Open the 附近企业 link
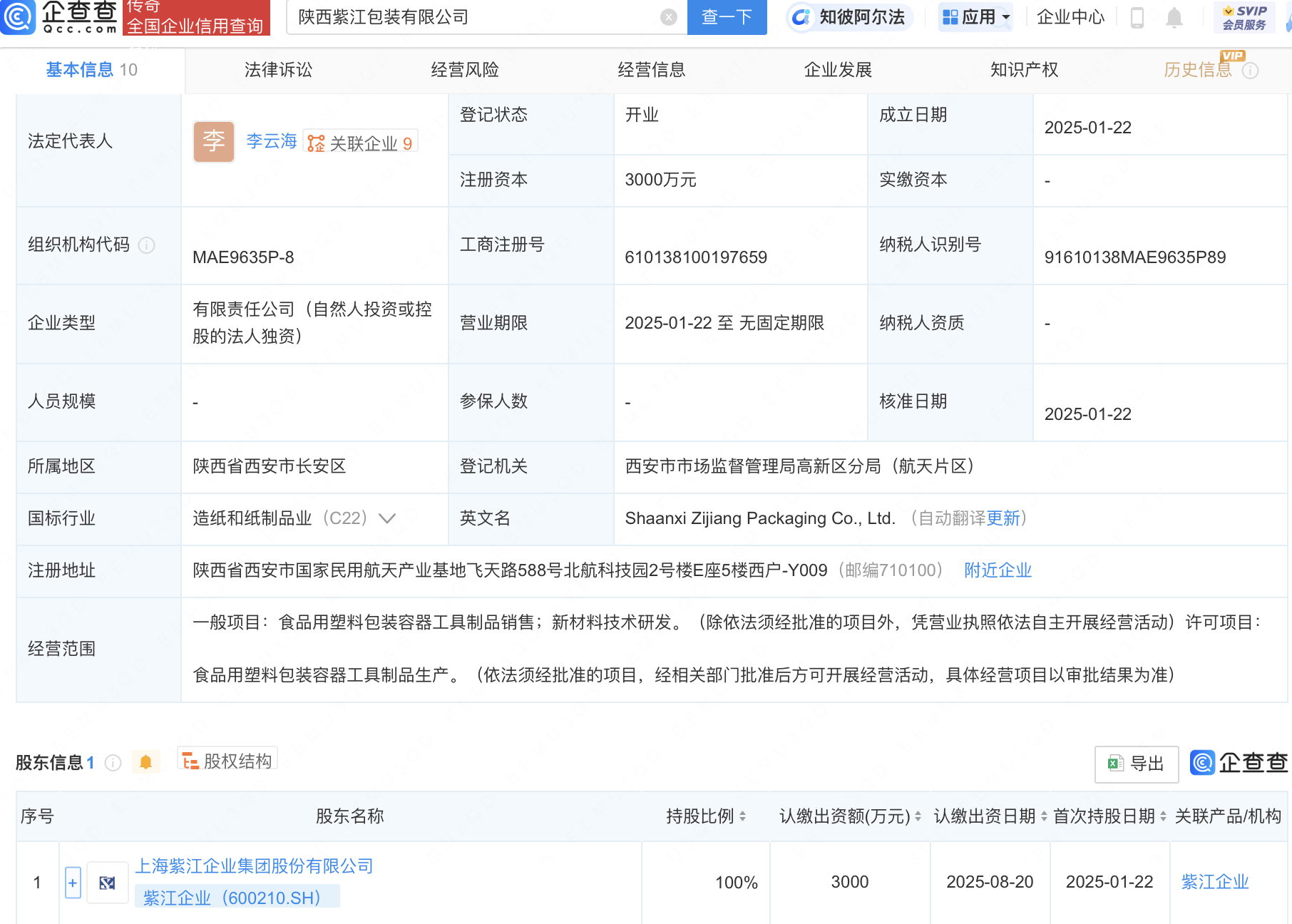Screen dimensions: 1292x924 click(x=997, y=570)
